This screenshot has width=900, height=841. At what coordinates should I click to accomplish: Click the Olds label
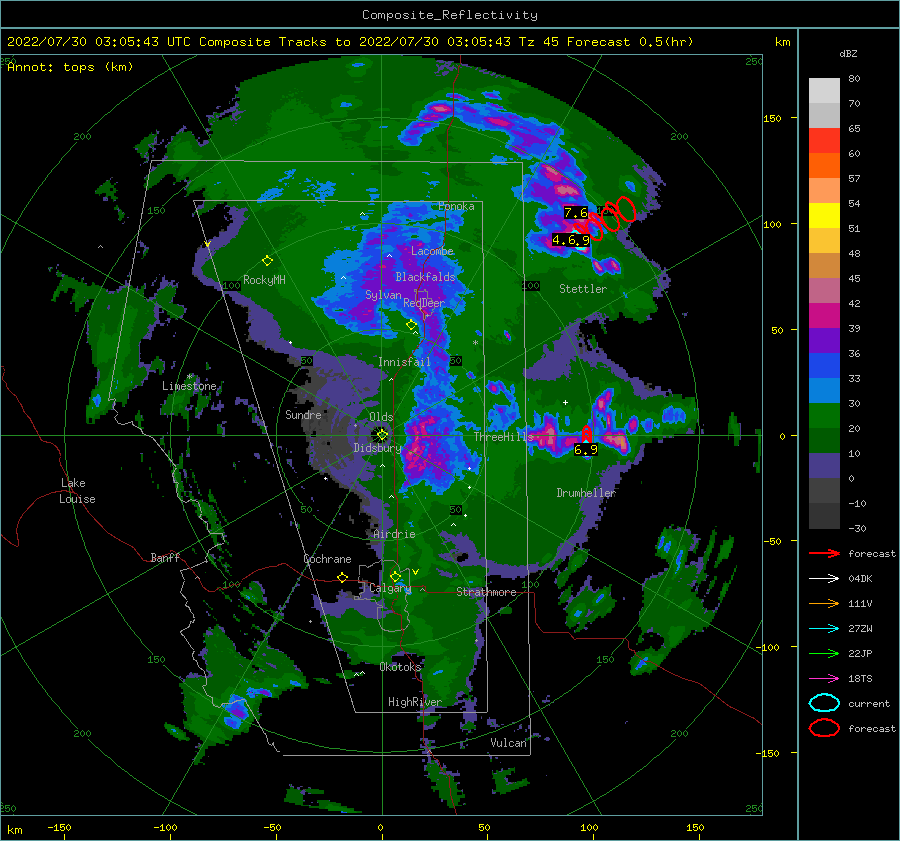tap(381, 417)
